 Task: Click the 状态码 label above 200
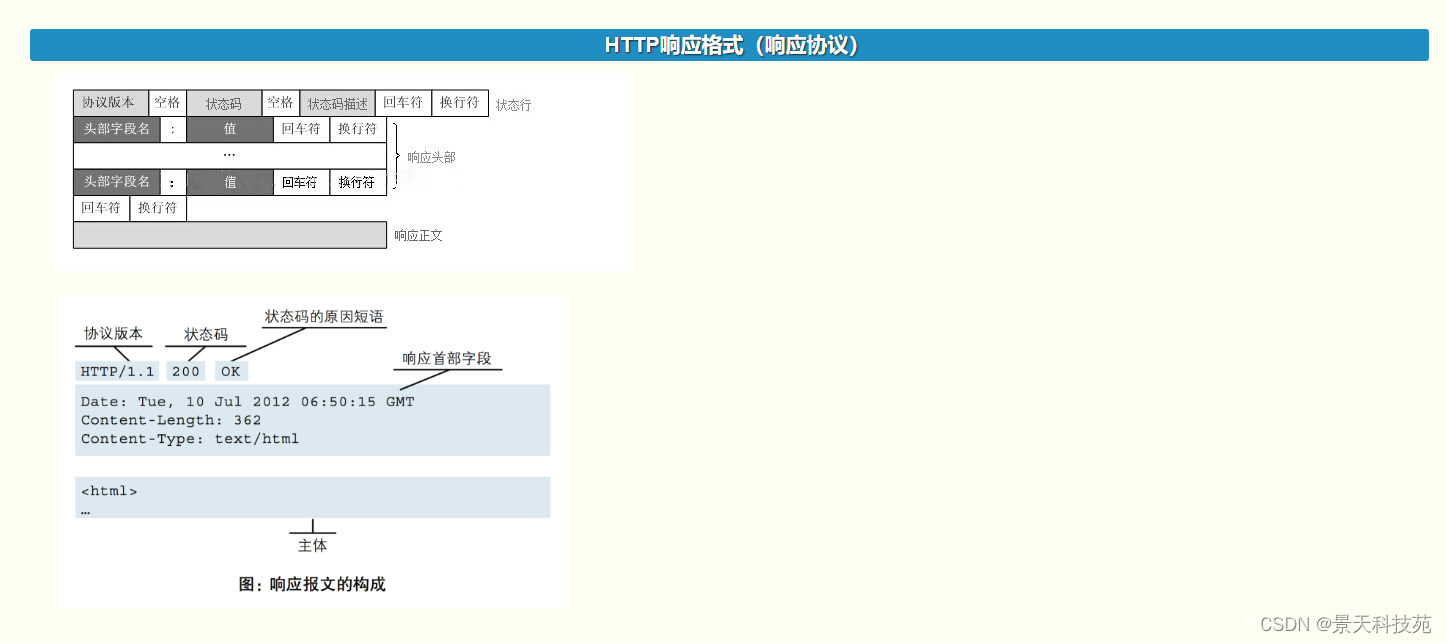point(206,334)
